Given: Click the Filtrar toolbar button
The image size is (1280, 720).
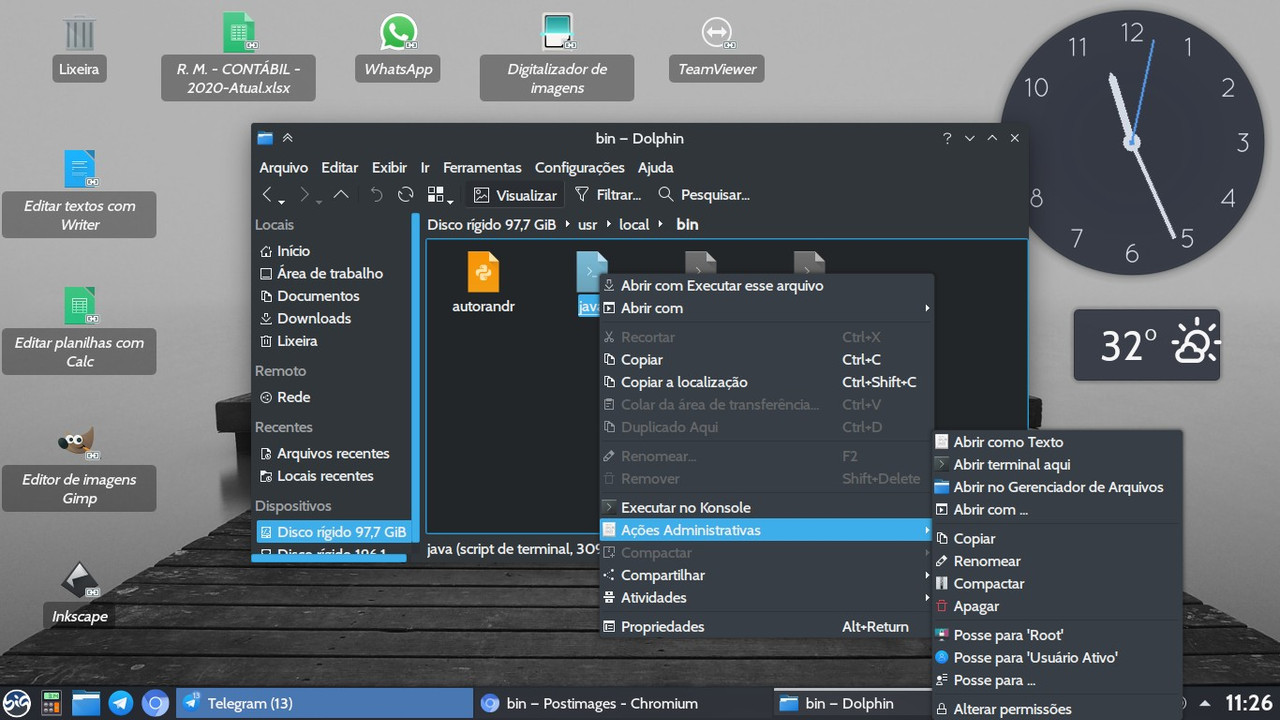Looking at the screenshot, I should pyautogui.click(x=608, y=195).
